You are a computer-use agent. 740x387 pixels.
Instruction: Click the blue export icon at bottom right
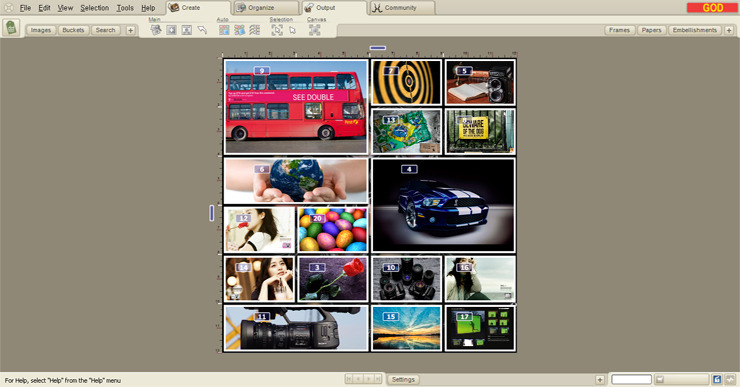point(717,379)
